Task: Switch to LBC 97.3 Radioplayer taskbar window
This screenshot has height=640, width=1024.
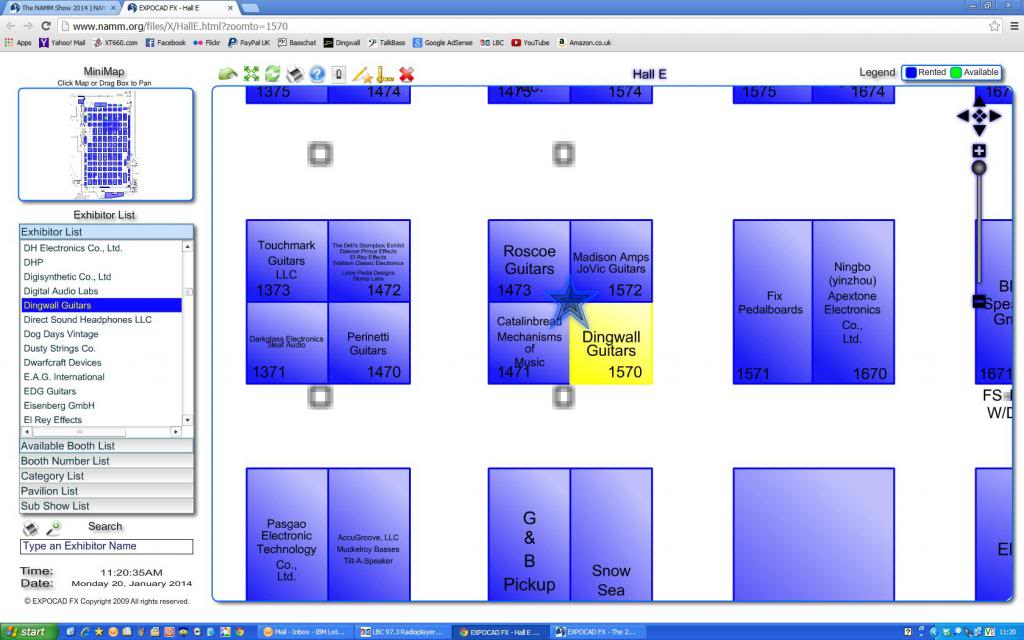Action: tap(402, 632)
